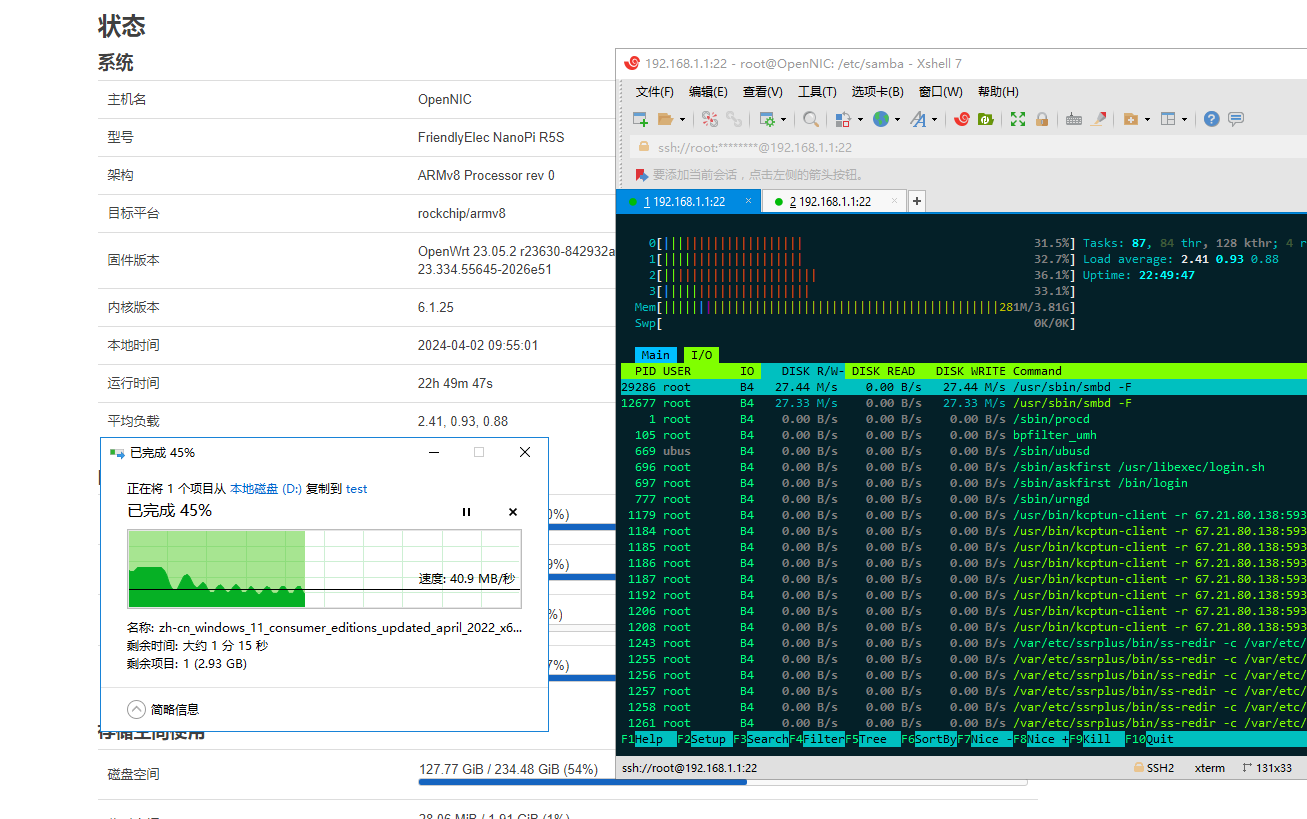Launch Xftp via the green toolbar icon
The height and width of the screenshot is (819, 1307).
click(985, 119)
